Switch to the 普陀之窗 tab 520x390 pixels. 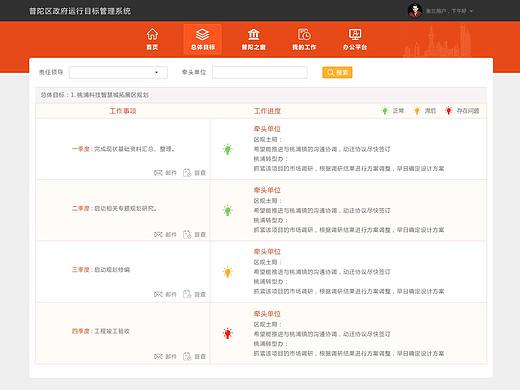pyautogui.click(x=254, y=39)
